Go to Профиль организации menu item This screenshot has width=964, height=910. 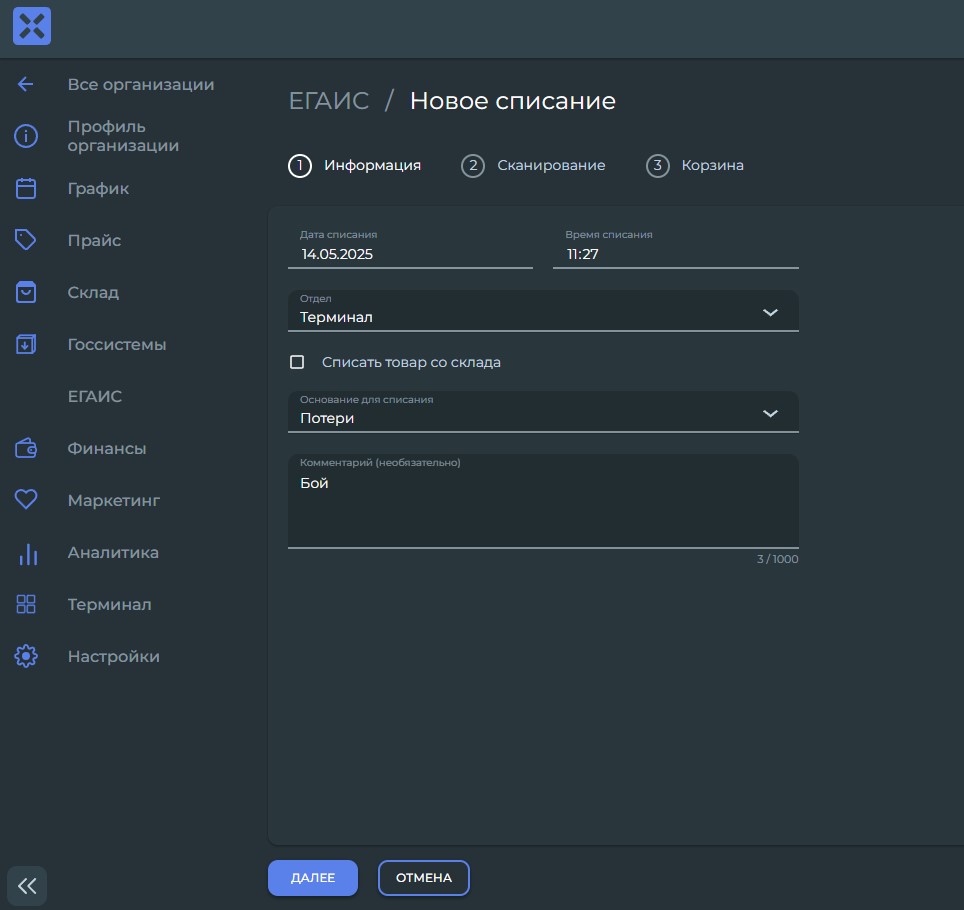click(123, 136)
